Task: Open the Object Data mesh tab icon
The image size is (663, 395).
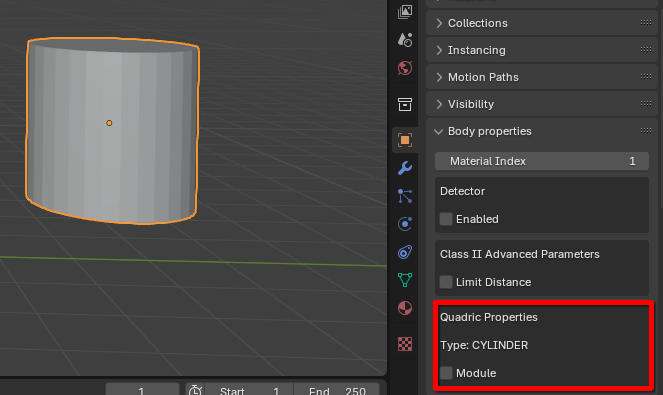Action: pos(405,280)
